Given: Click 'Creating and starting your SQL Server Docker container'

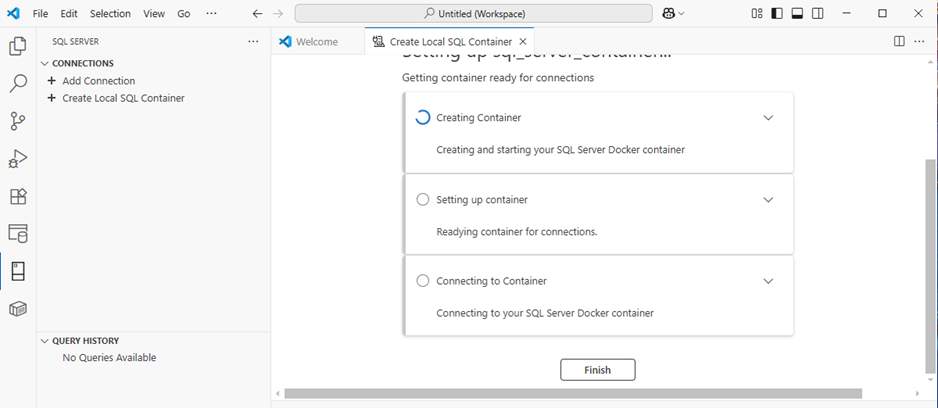Looking at the screenshot, I should 561,150.
